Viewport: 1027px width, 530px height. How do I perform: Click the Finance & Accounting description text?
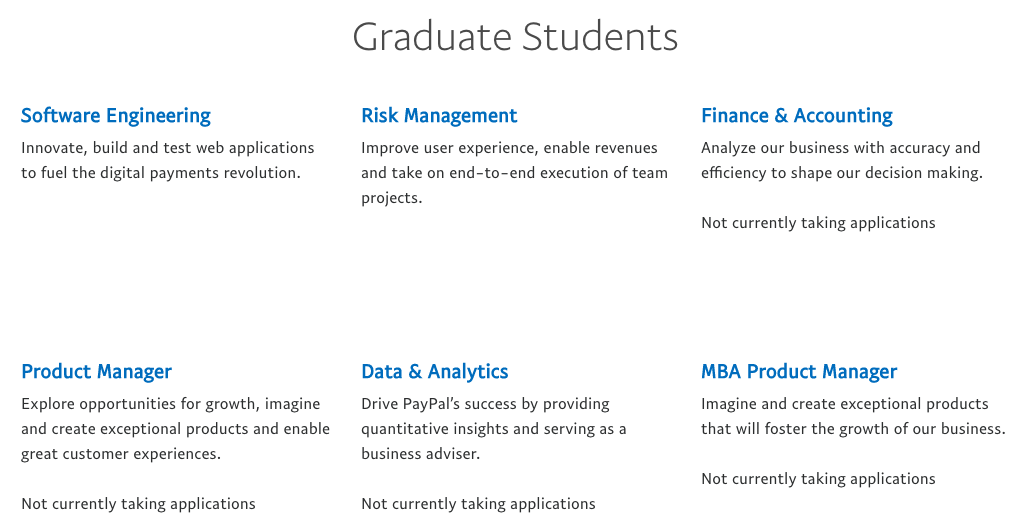click(x=841, y=160)
